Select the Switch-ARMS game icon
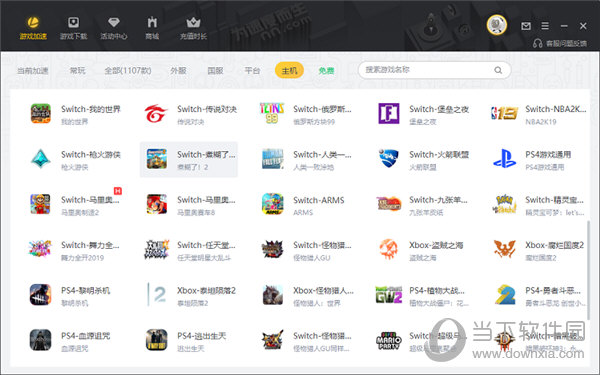This screenshot has width=600, height=375. point(272,204)
